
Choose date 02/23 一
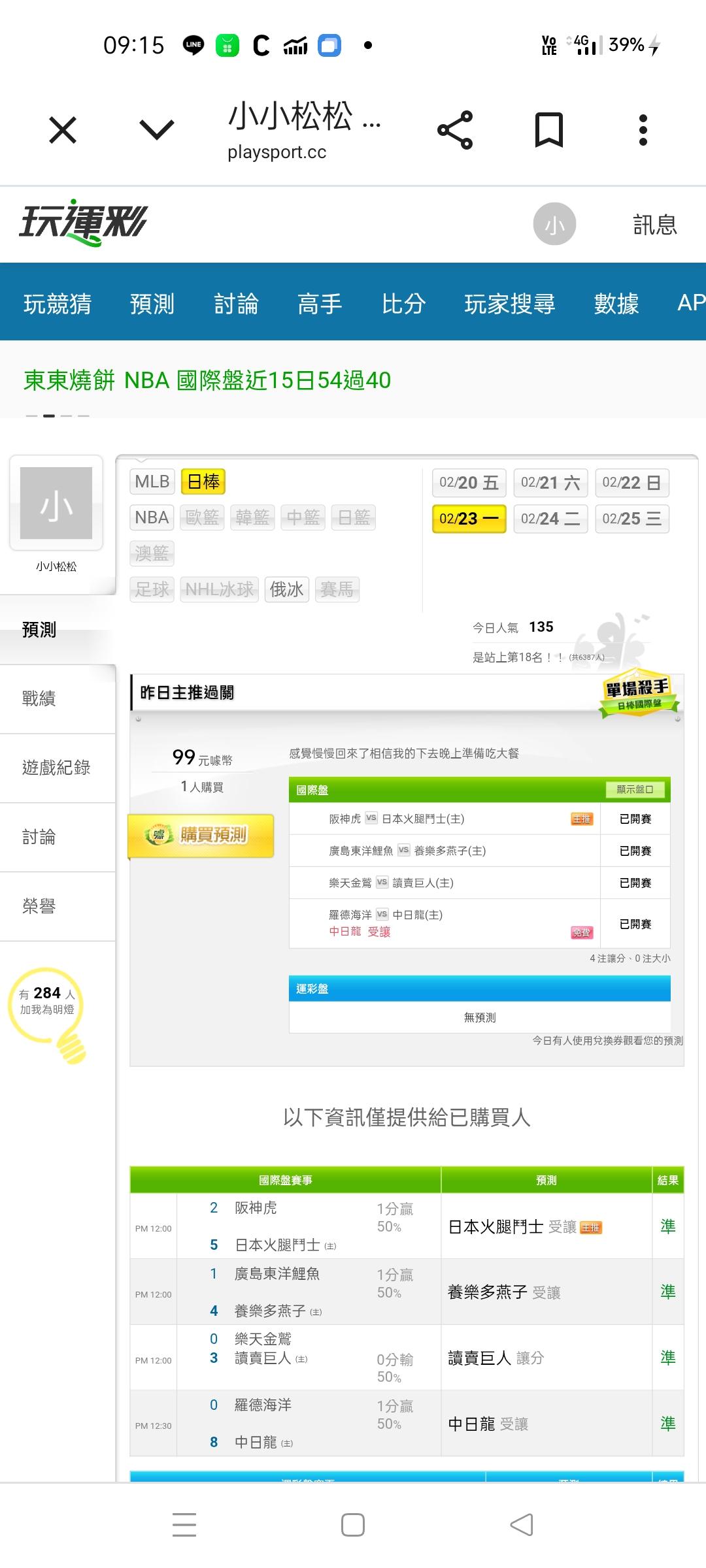(469, 519)
